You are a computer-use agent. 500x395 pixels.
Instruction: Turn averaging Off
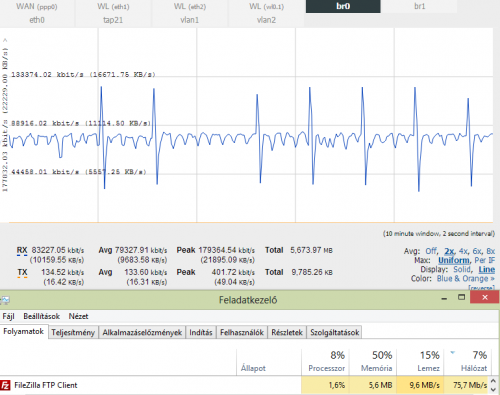click(x=431, y=251)
